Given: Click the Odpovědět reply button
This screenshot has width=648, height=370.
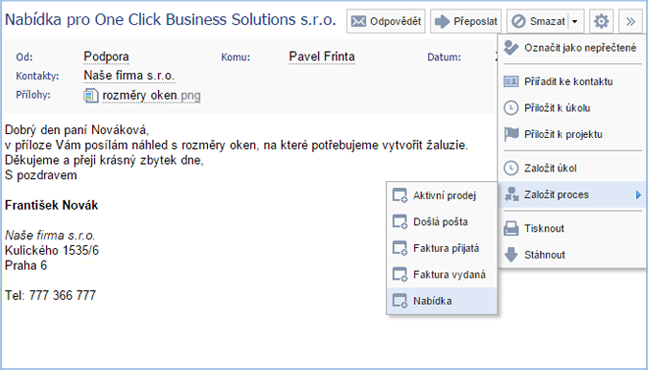Looking at the screenshot, I should tap(386, 21).
